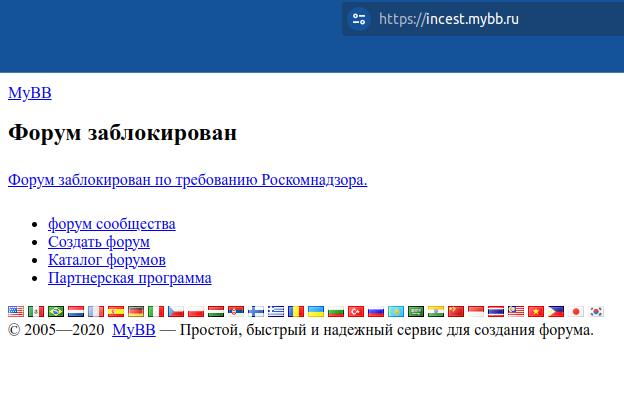624x393 pixels.
Task: Click the 'Создать форум' link
Action: pyautogui.click(x=99, y=242)
